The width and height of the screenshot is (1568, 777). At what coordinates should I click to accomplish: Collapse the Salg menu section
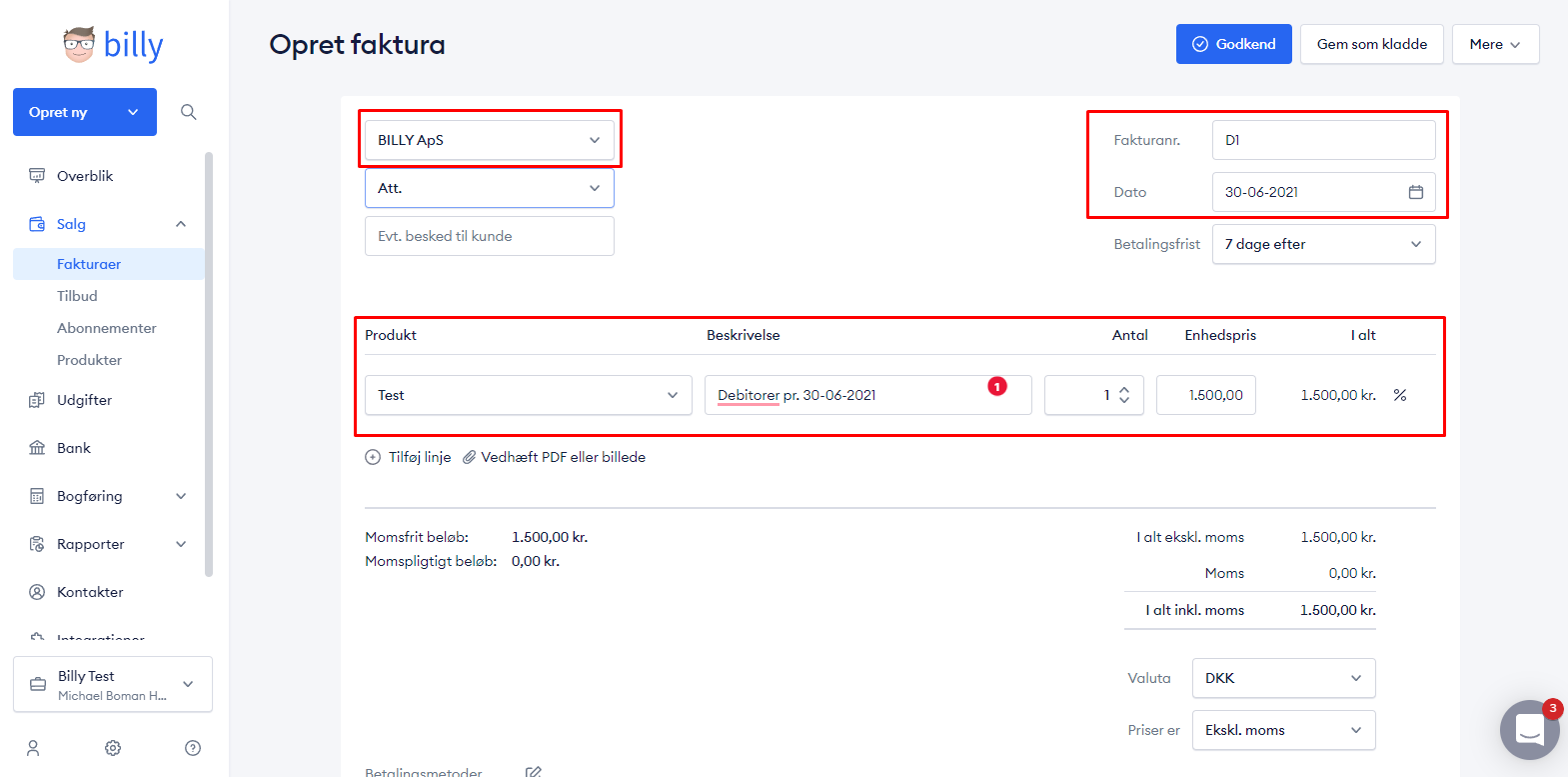click(x=181, y=224)
